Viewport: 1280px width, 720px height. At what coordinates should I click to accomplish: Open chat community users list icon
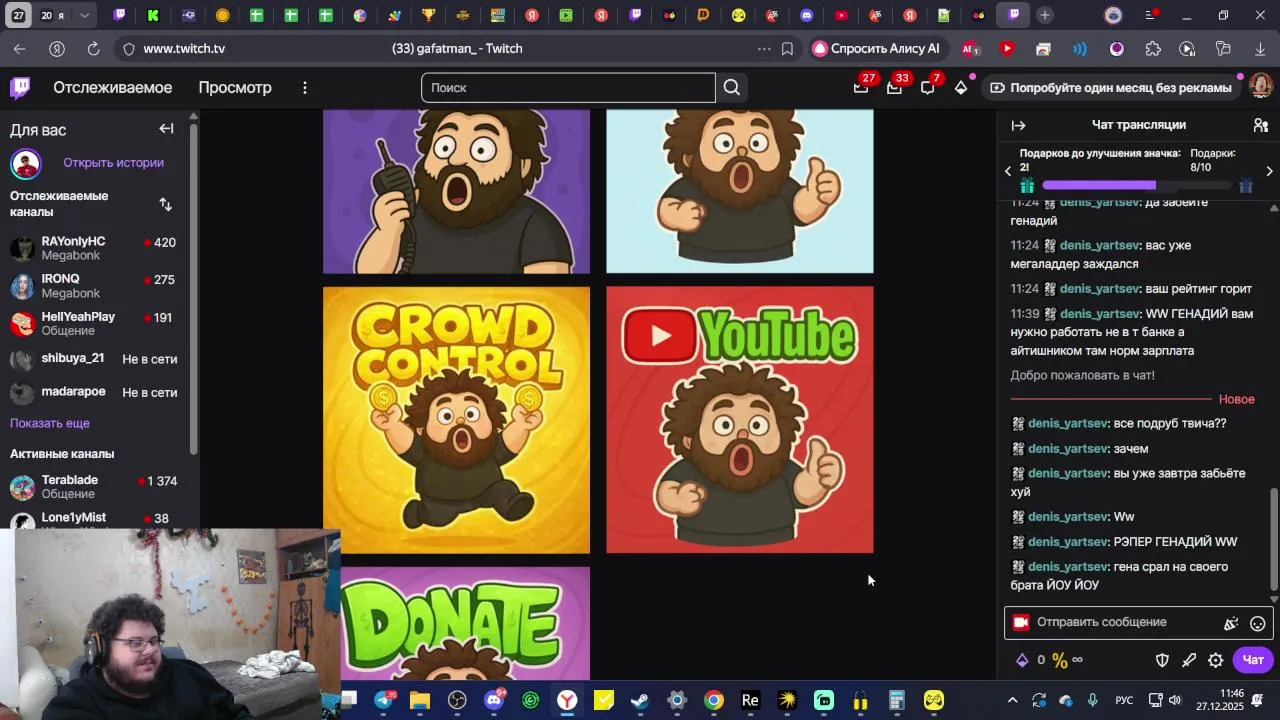click(1261, 125)
